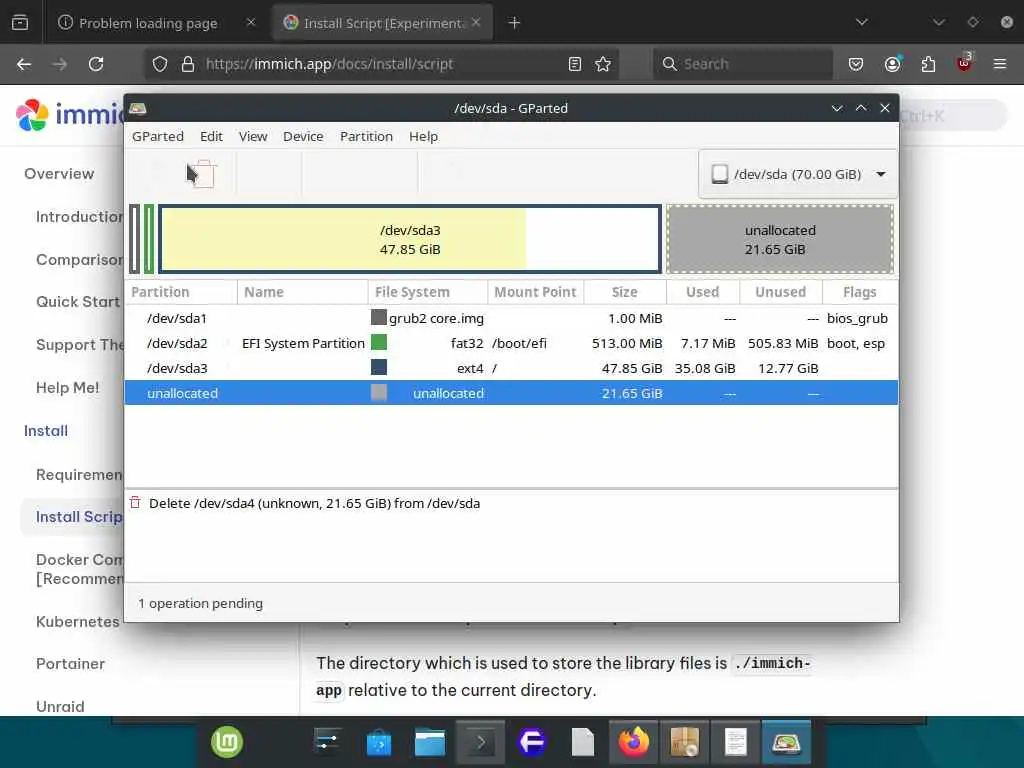Click the Partition column header
The image size is (1024, 768).
click(x=181, y=292)
